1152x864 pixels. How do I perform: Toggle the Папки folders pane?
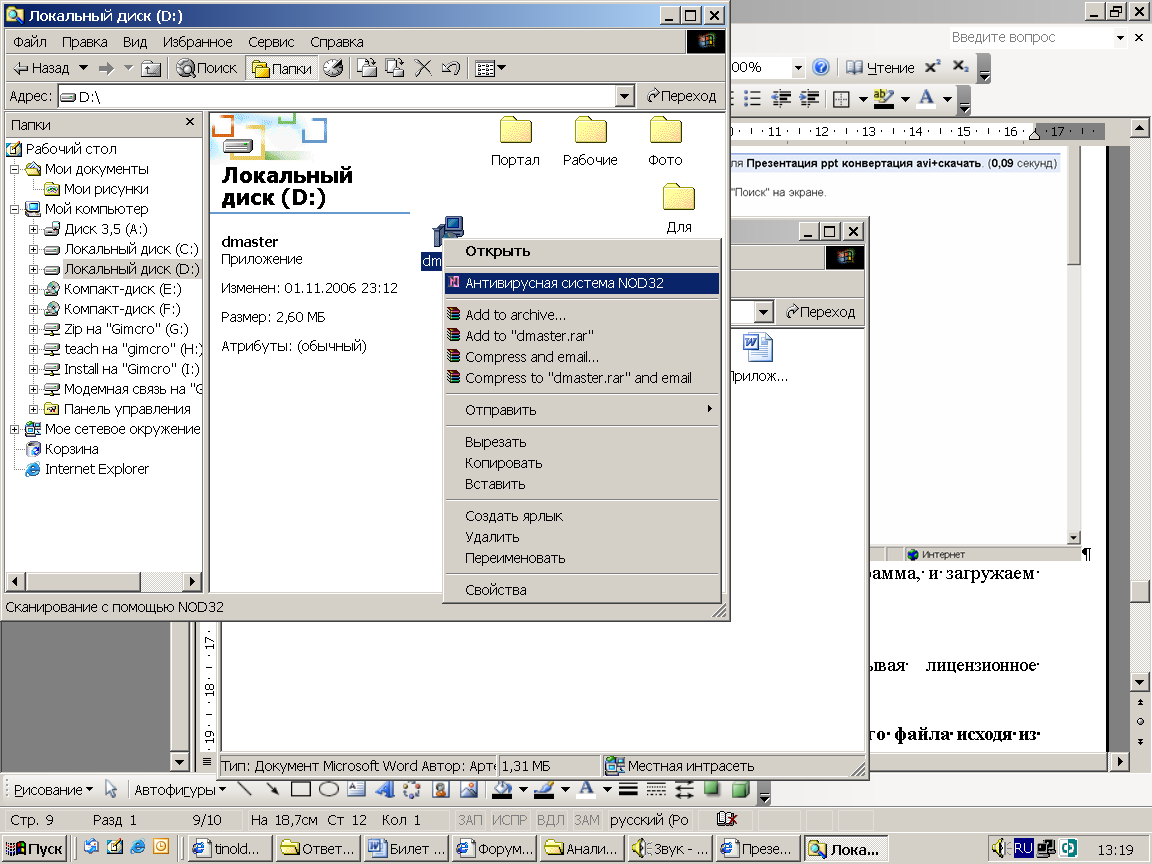pyautogui.click(x=282, y=68)
